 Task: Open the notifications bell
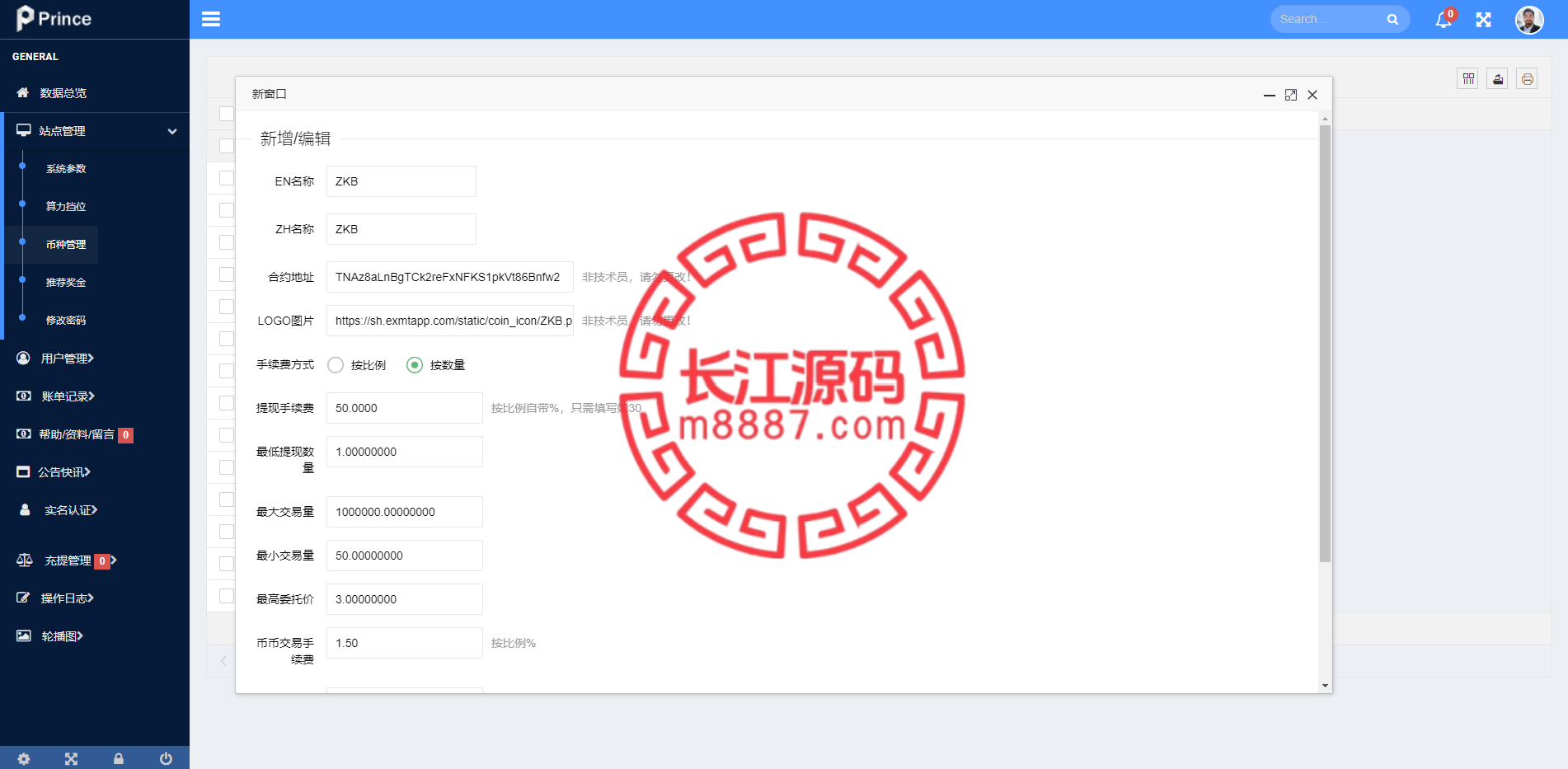coord(1444,20)
